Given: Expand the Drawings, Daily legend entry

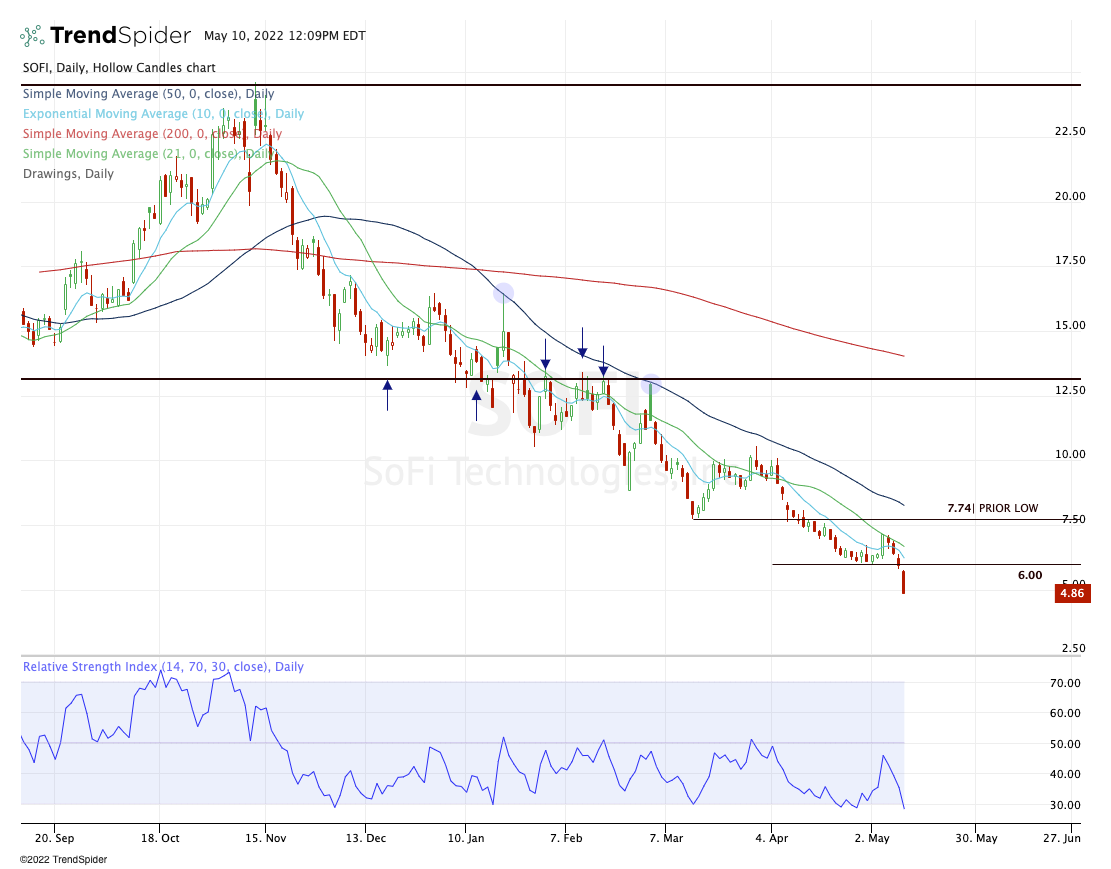Looking at the screenshot, I should click(68, 174).
